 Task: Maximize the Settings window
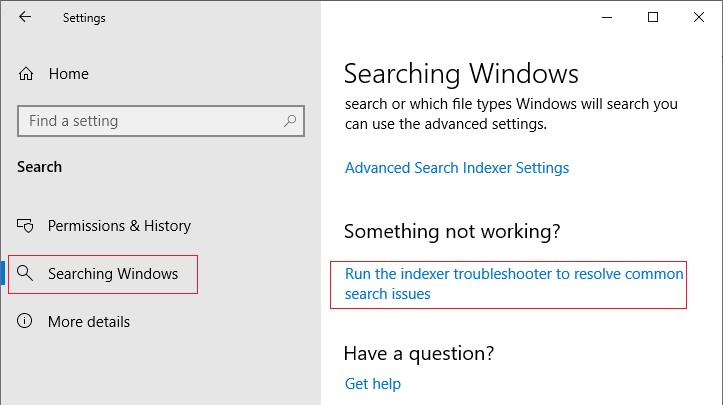[652, 18]
